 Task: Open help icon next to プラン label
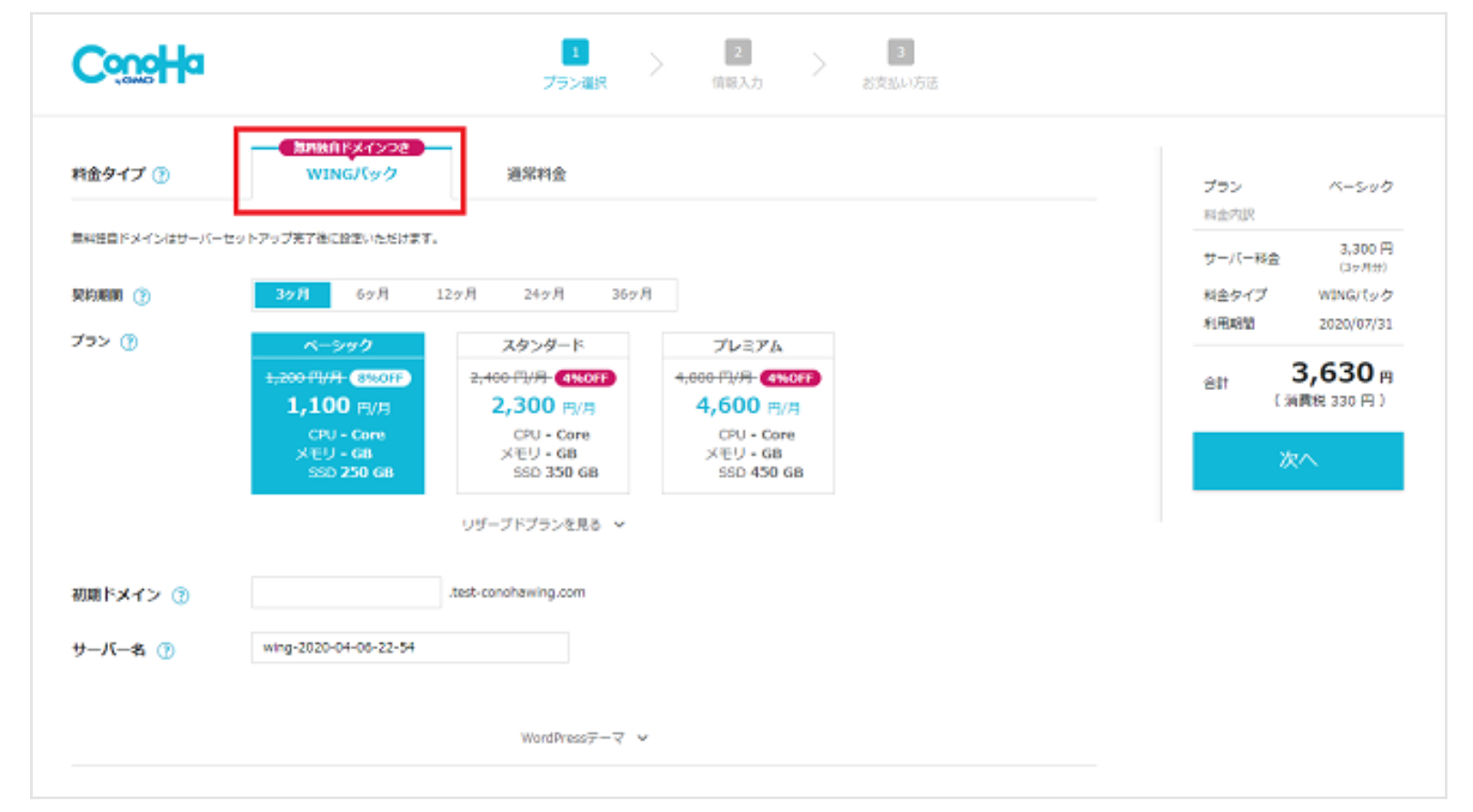pyautogui.click(x=129, y=342)
